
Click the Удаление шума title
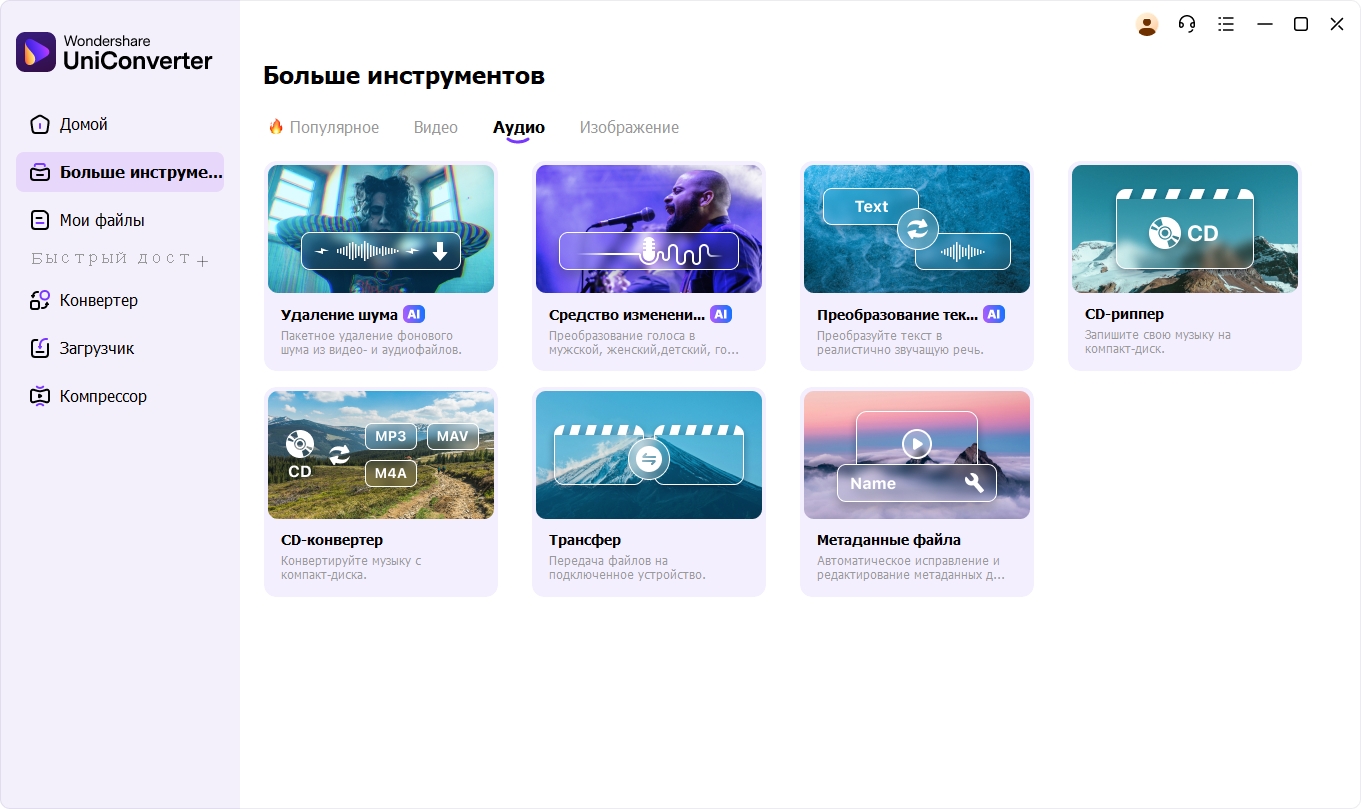(339, 314)
